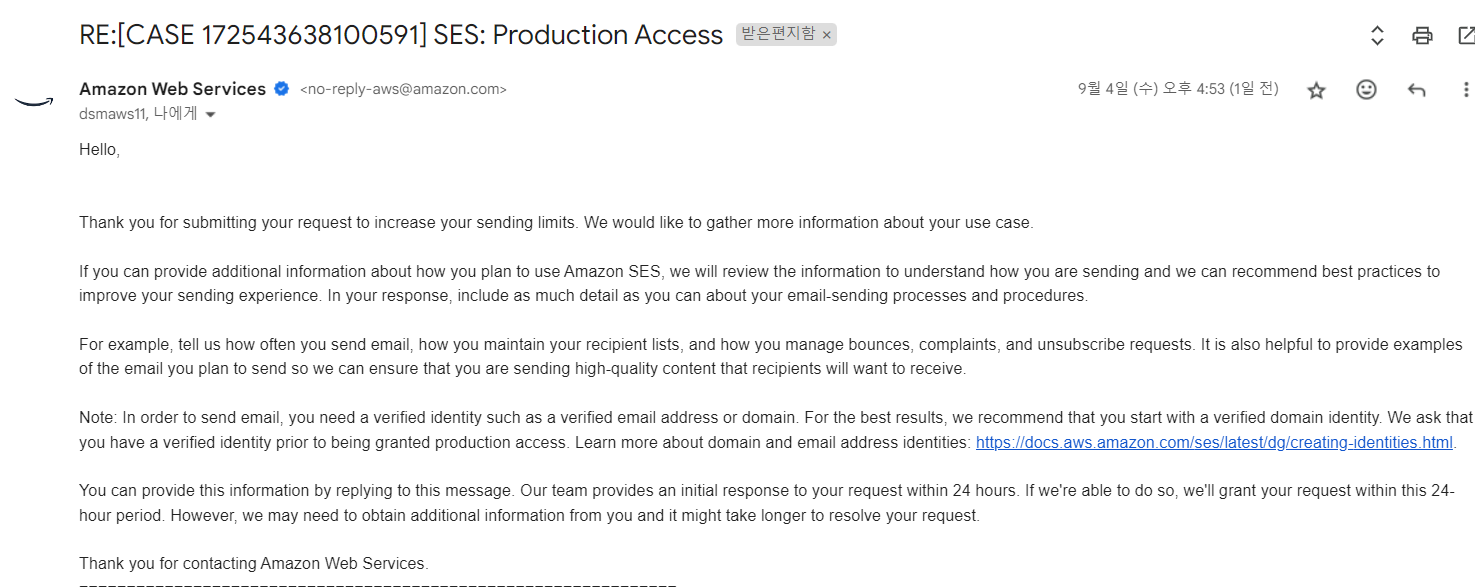Expand all messages with the up-down chevrons
The width and height of the screenshot is (1475, 587).
[x=1377, y=36]
